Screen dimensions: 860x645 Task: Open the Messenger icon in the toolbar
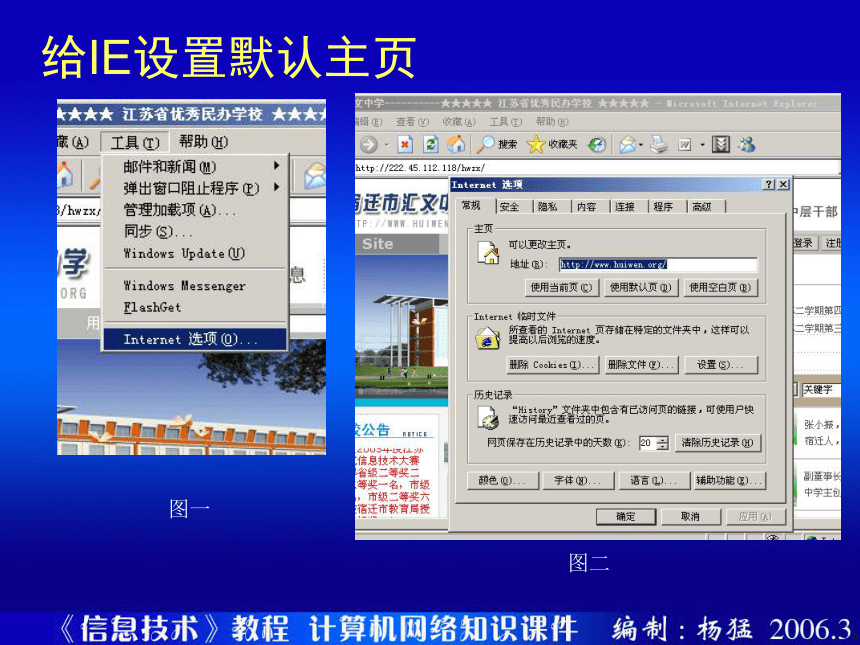[x=746, y=144]
